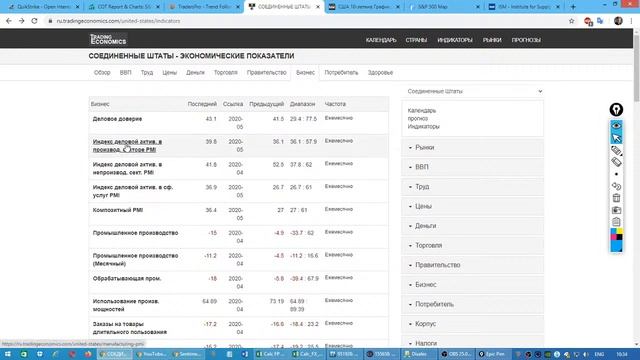Open the Epic Pen brush size dot
This screenshot has height=360, width=640.
tap(616, 174)
